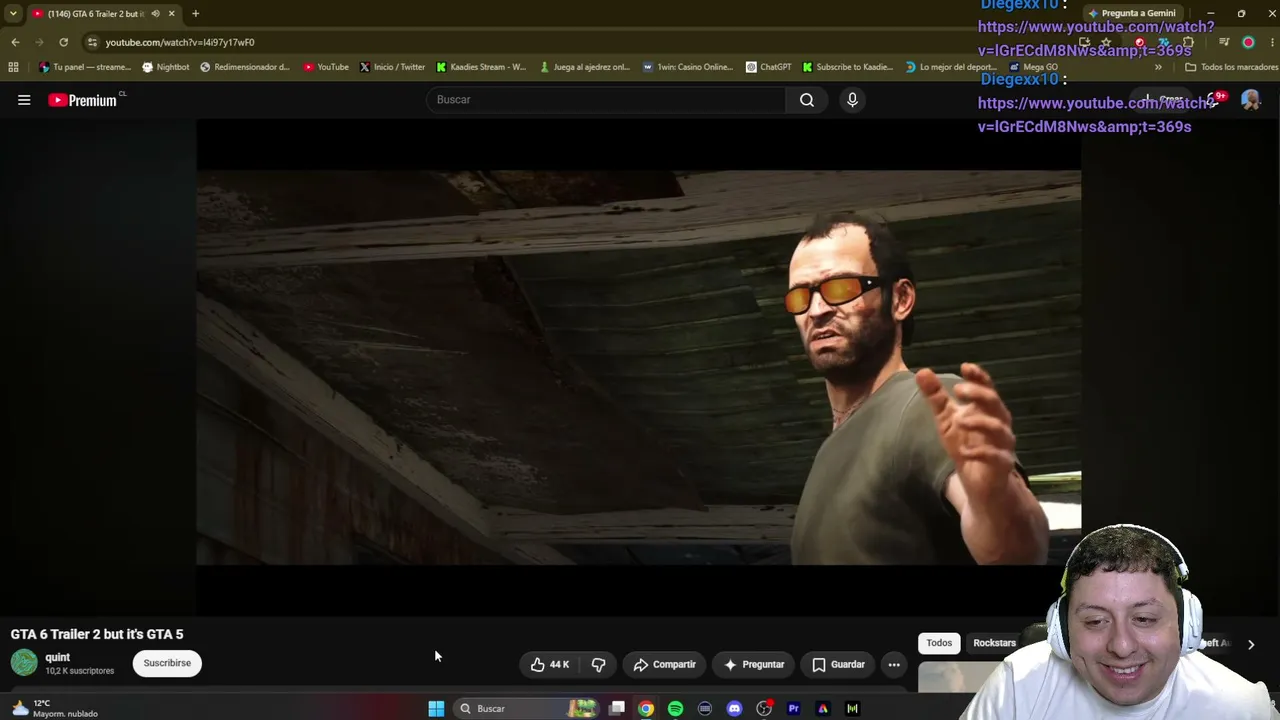Image resolution: width=1280 pixels, height=720 pixels.
Task: Click the GTA 5 video player
Action: point(638,367)
